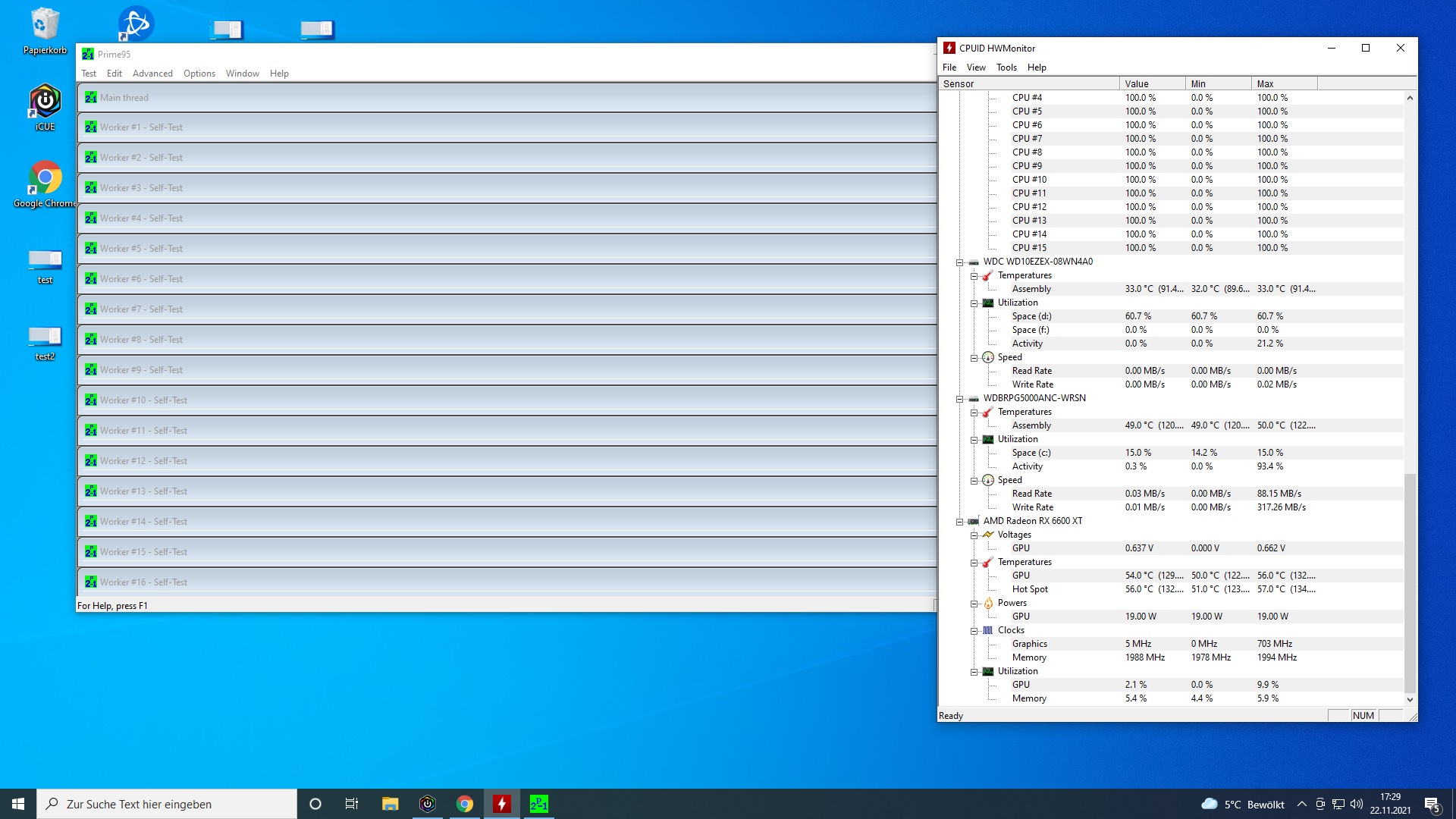Click Prime95 icon in taskbar
1456x819 pixels.
(538, 804)
